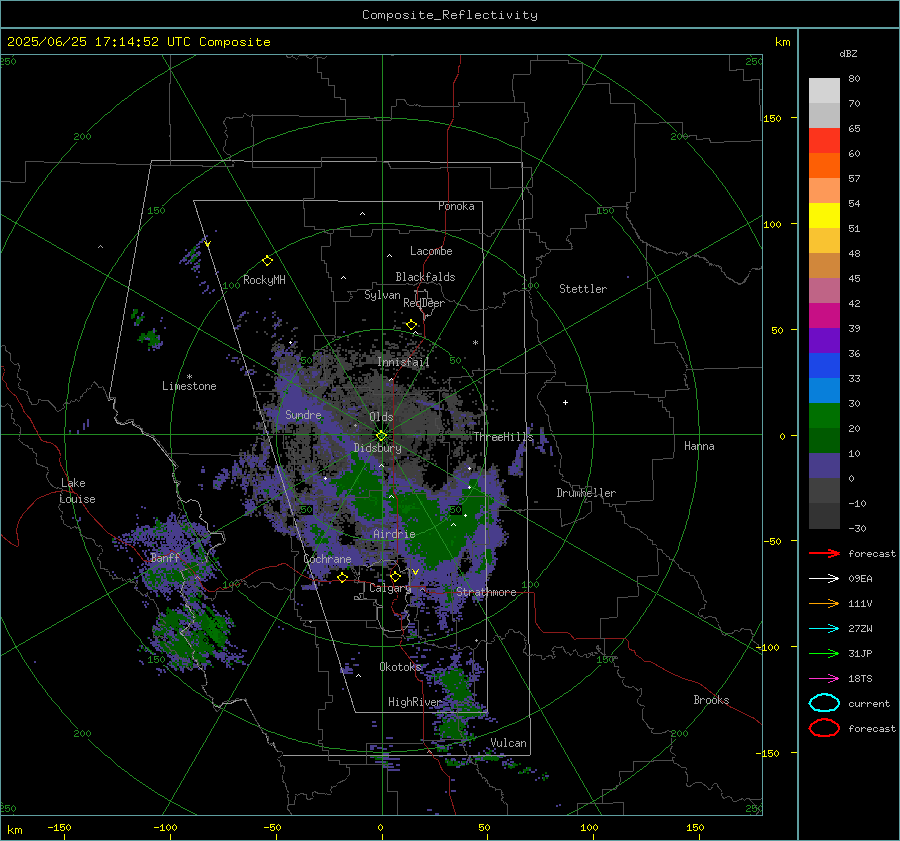Click the -100 tick label on bottom axis
Viewport: 900px width, 841px height.
point(165,827)
